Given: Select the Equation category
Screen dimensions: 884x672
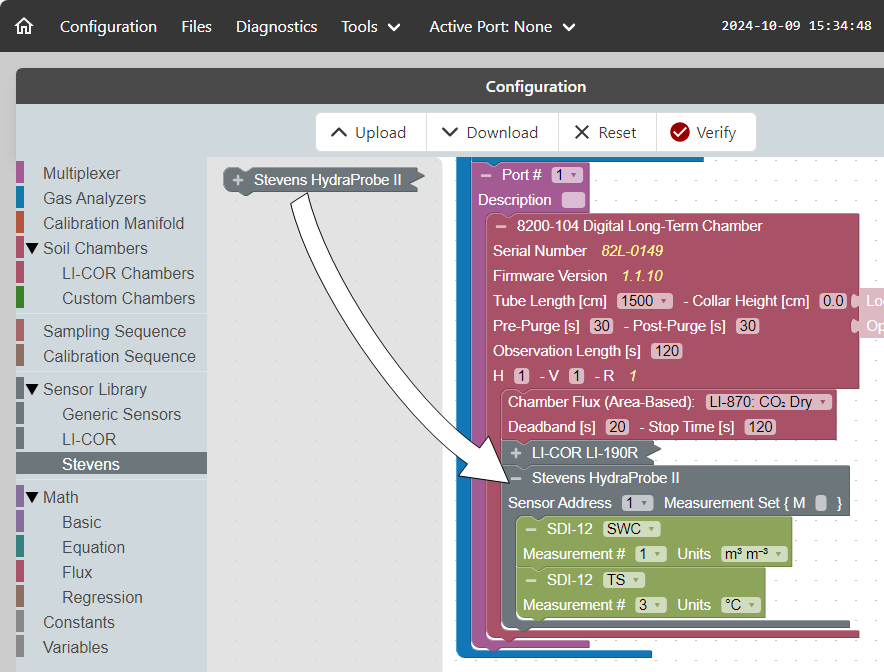Looking at the screenshot, I should [112, 547].
